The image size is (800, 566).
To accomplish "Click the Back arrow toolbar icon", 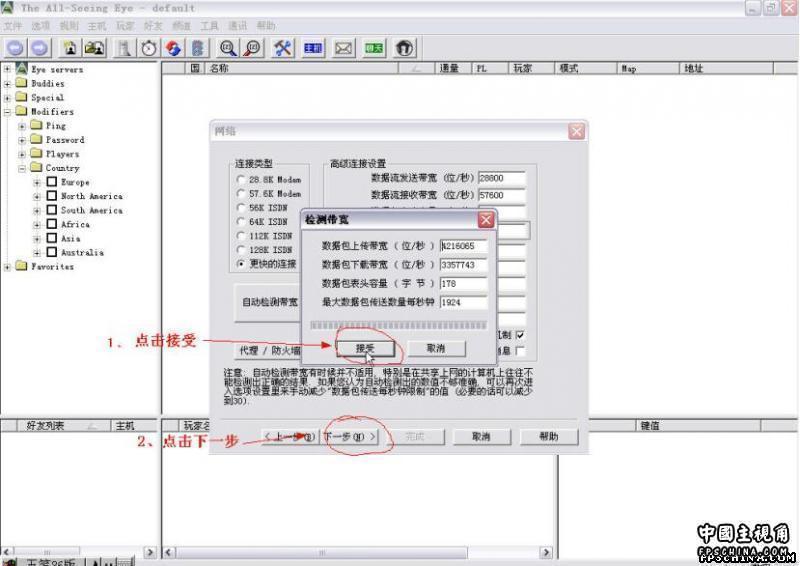I will tap(15, 48).
